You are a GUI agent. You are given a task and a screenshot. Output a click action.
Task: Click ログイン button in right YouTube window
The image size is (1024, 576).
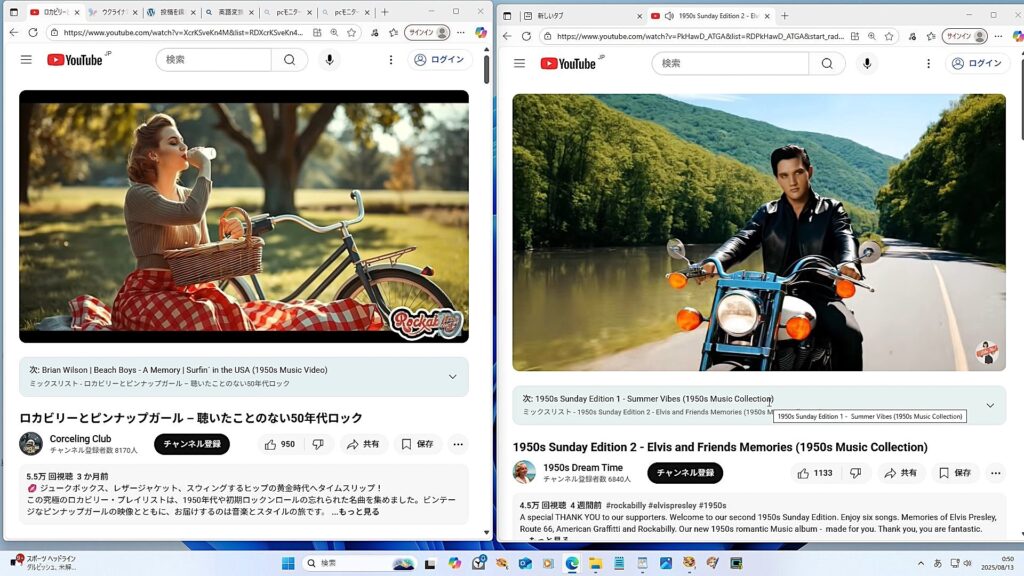(x=977, y=63)
